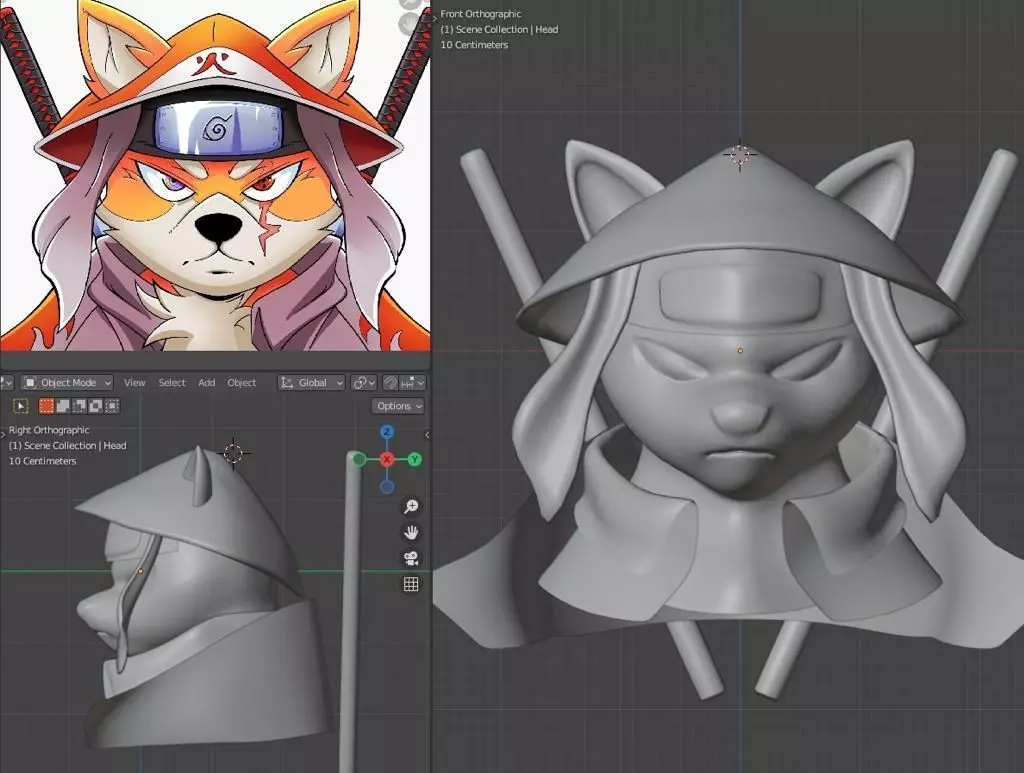1024x773 pixels.
Task: Click "(1) Scene Collection | Head" in right viewport
Action: 68,446
